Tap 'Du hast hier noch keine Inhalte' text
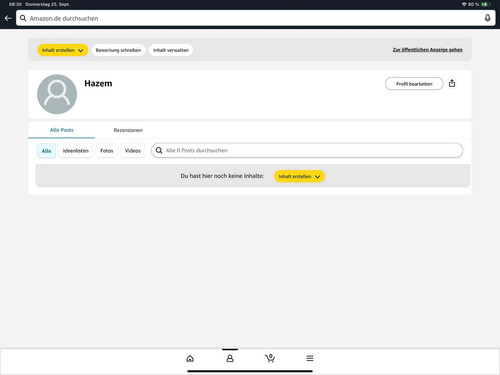 click(x=222, y=176)
